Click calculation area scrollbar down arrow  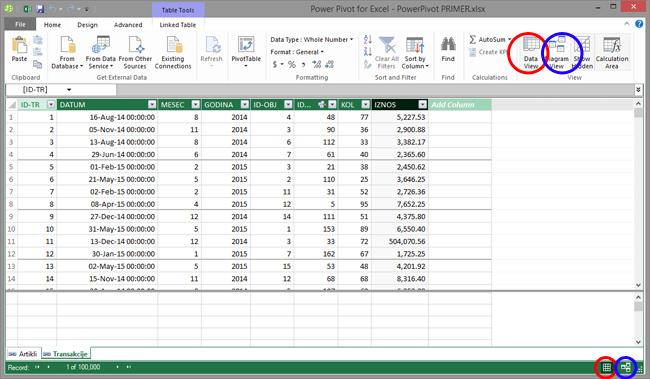point(638,342)
